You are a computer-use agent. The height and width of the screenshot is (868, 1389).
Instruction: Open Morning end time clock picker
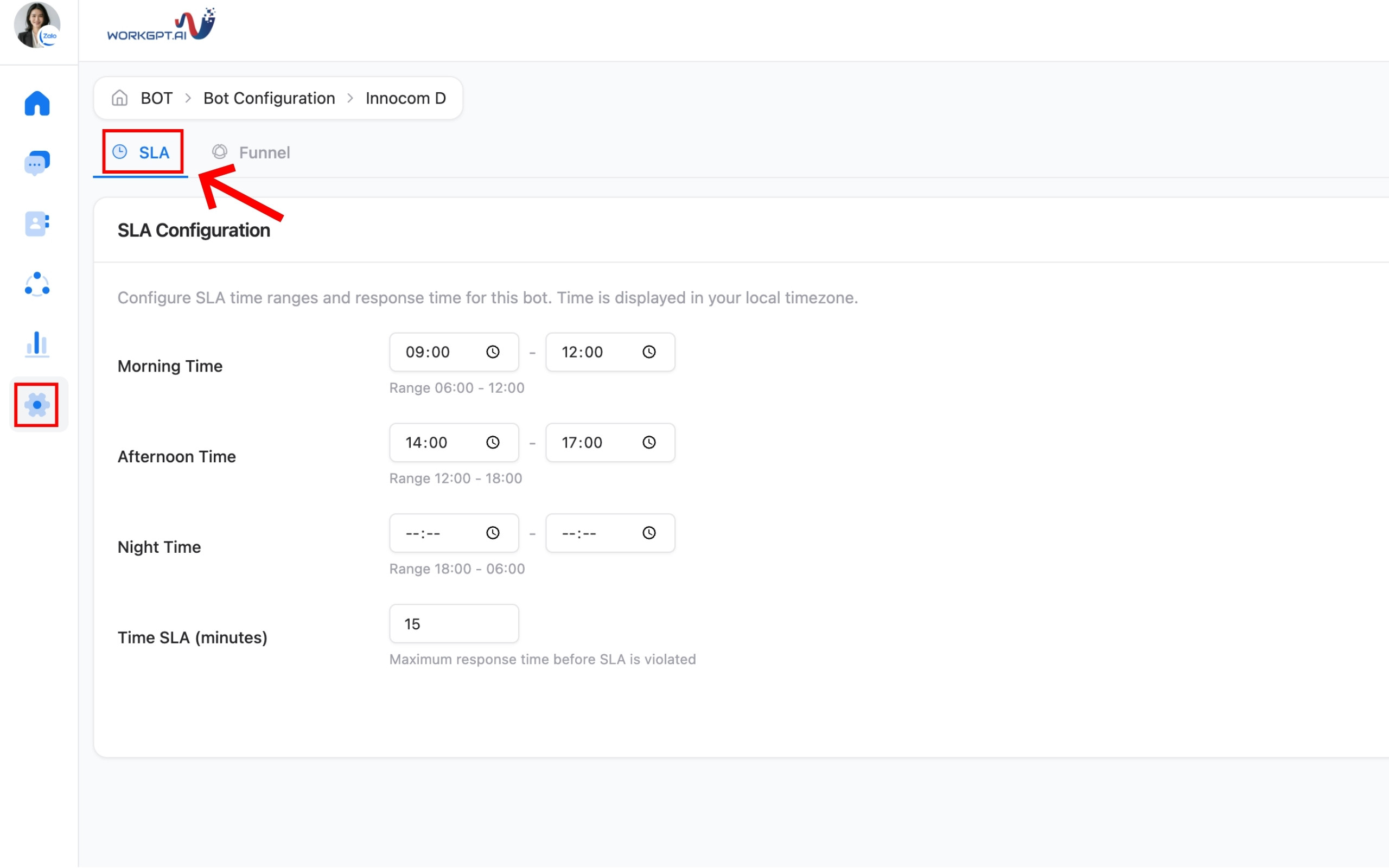point(648,352)
